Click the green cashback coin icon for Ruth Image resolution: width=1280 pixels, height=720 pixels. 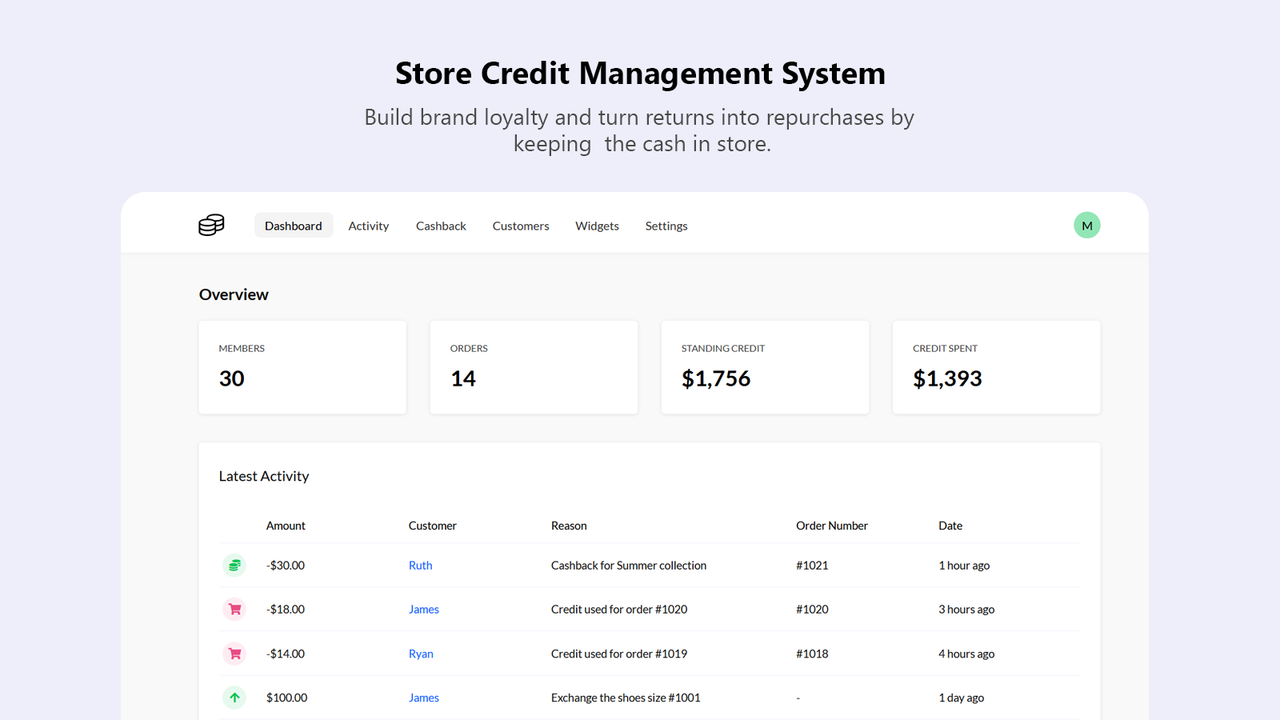234,566
